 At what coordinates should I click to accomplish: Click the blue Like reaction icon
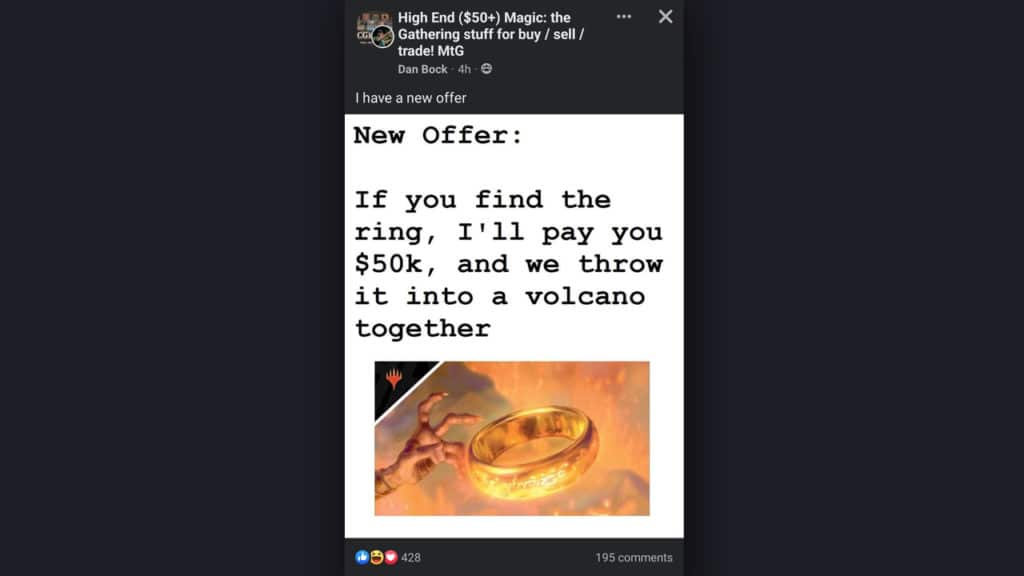coord(362,557)
